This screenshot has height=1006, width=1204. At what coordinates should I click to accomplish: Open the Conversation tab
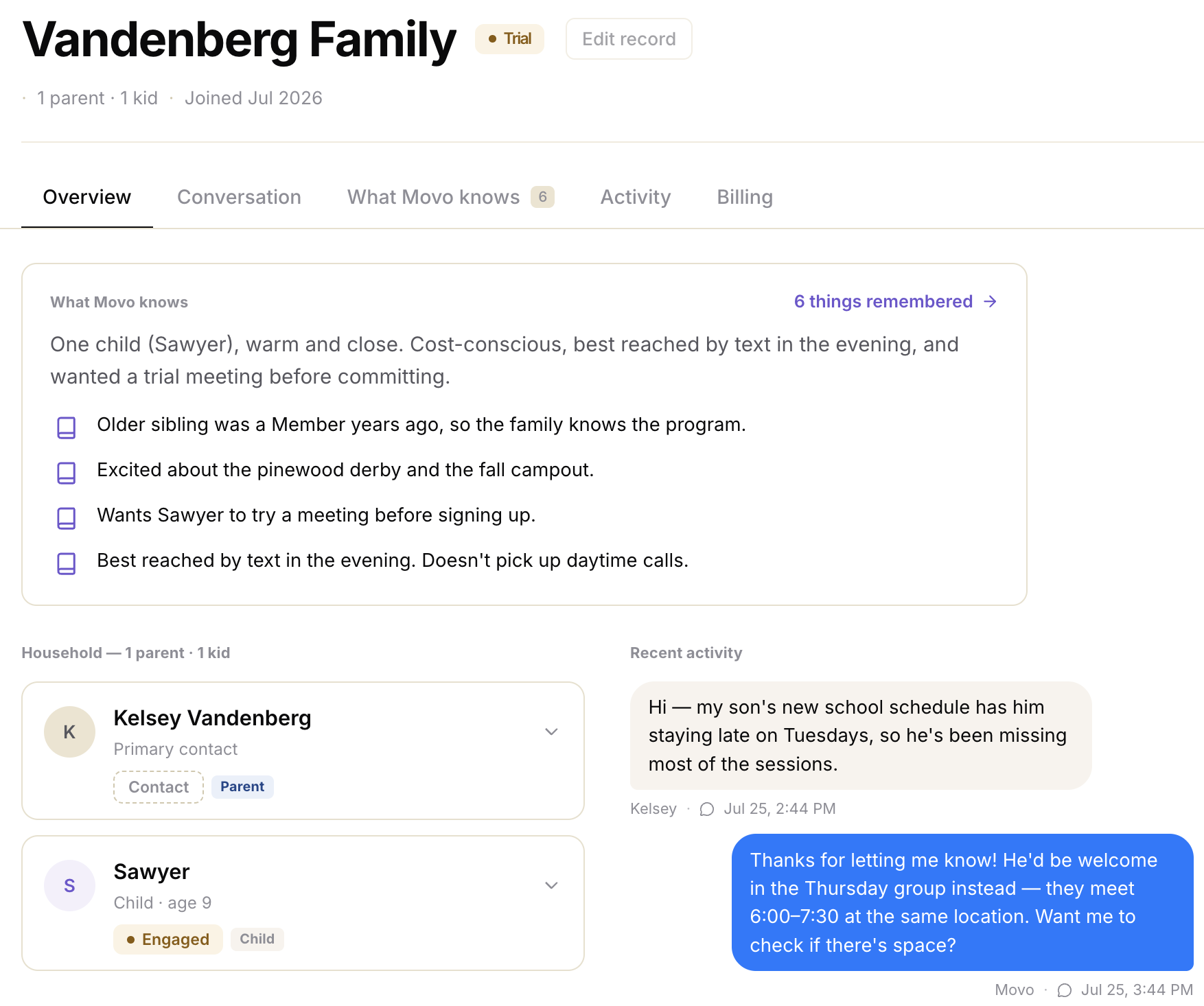[239, 197]
